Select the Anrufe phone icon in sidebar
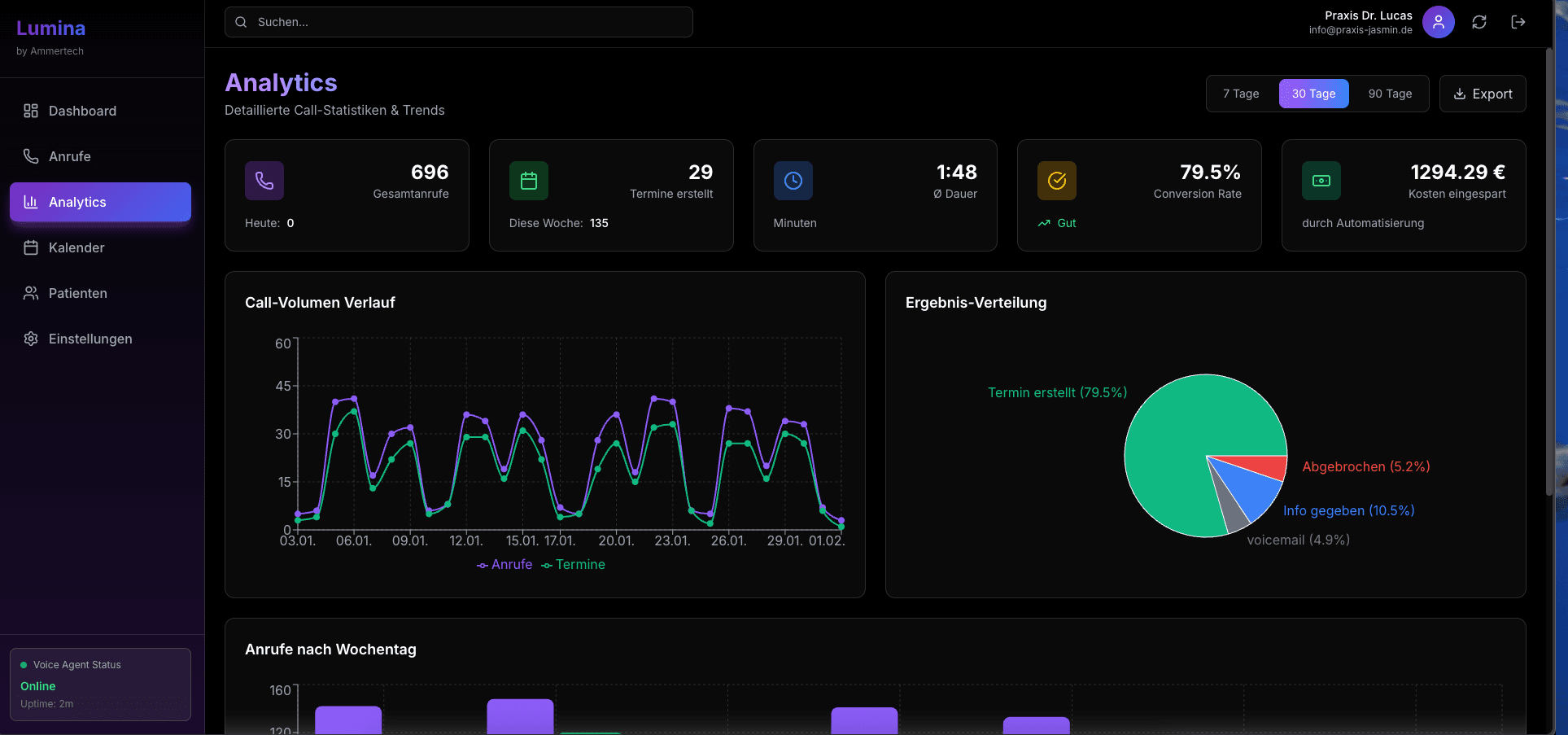The width and height of the screenshot is (1568, 735). coord(30,156)
